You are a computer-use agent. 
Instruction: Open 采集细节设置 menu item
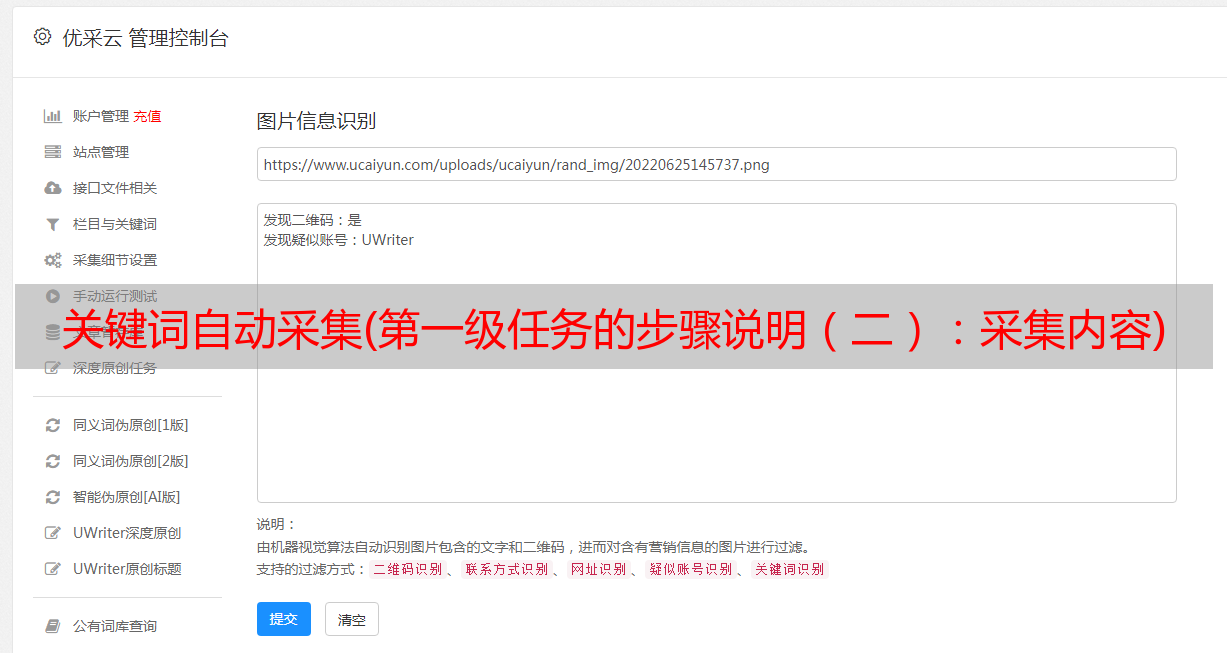(x=115, y=260)
